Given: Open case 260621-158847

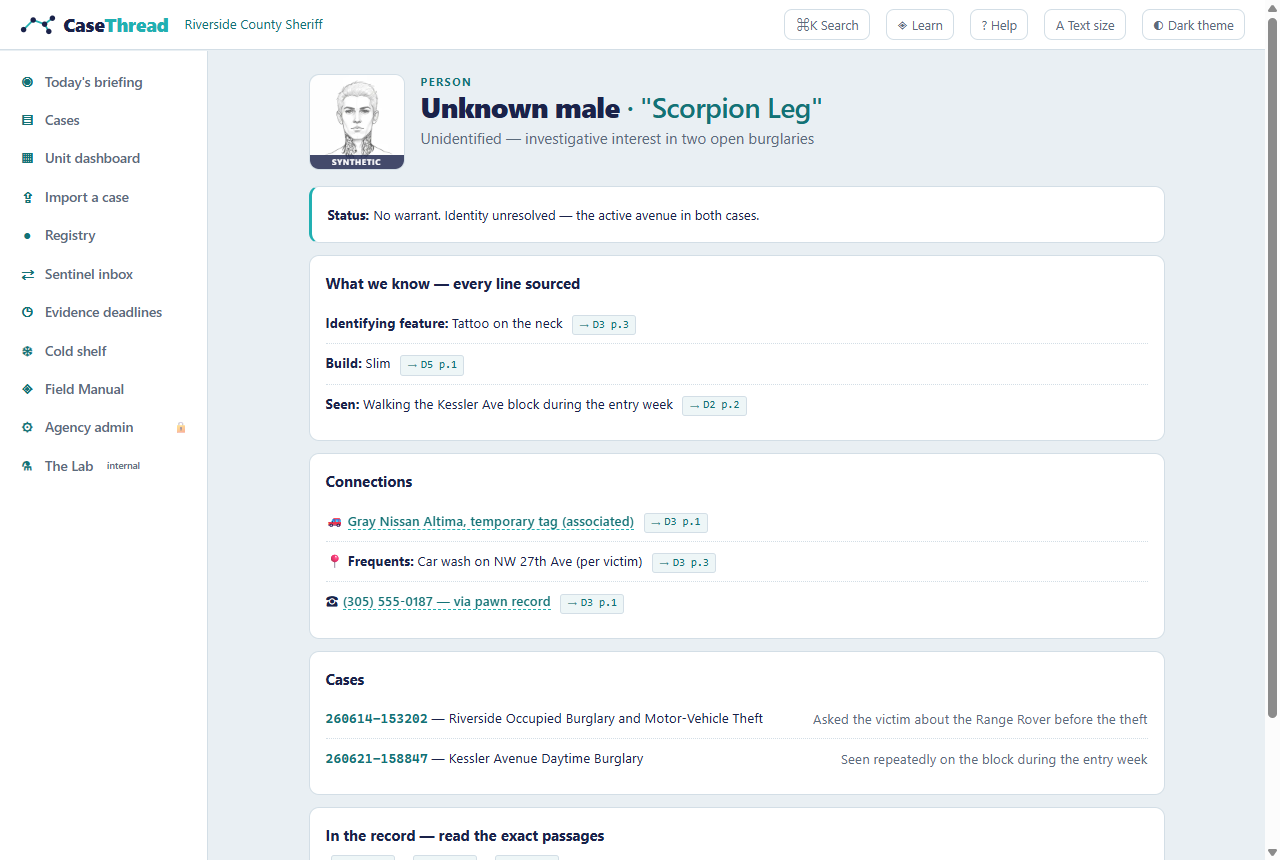Looking at the screenshot, I should [377, 759].
